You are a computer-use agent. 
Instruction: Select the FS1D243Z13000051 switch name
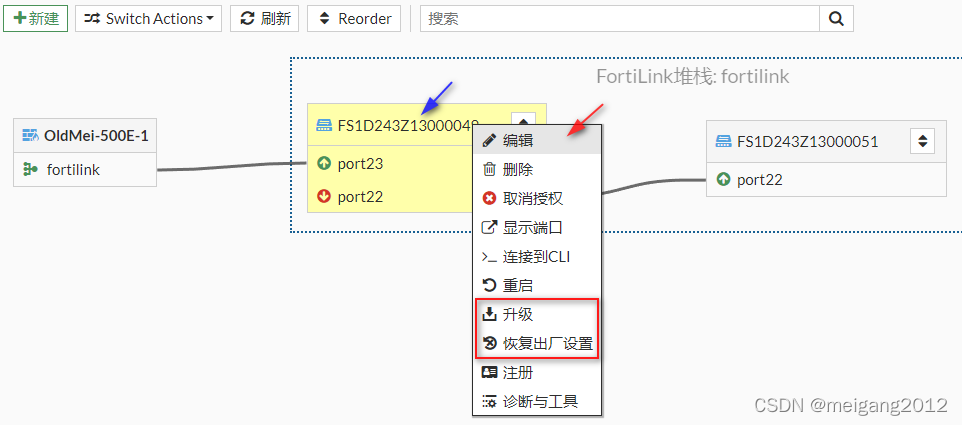pos(807,142)
